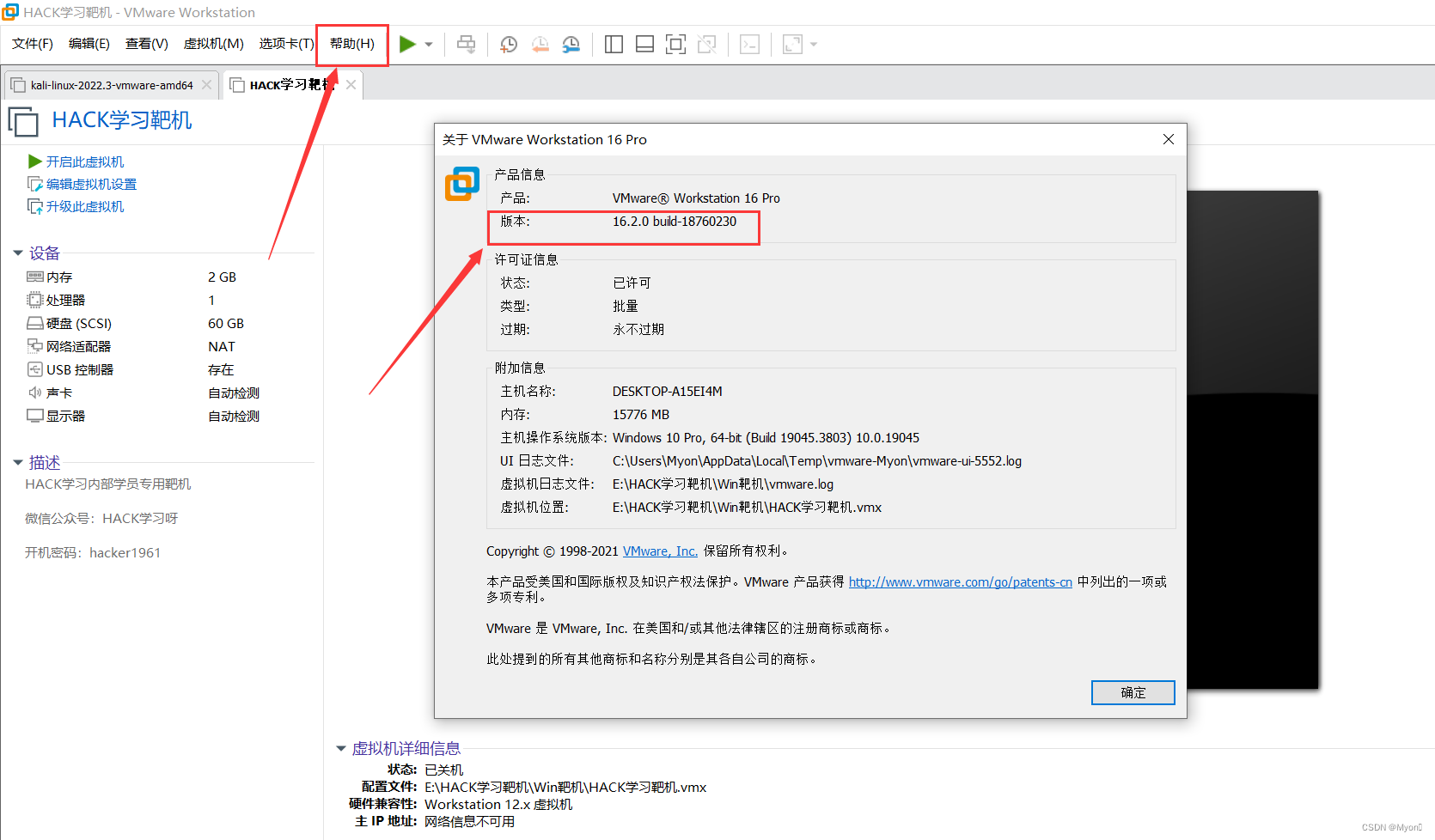Click the monitor icon next to 显示器
Screen dimensions: 1435x840
(x=35, y=416)
